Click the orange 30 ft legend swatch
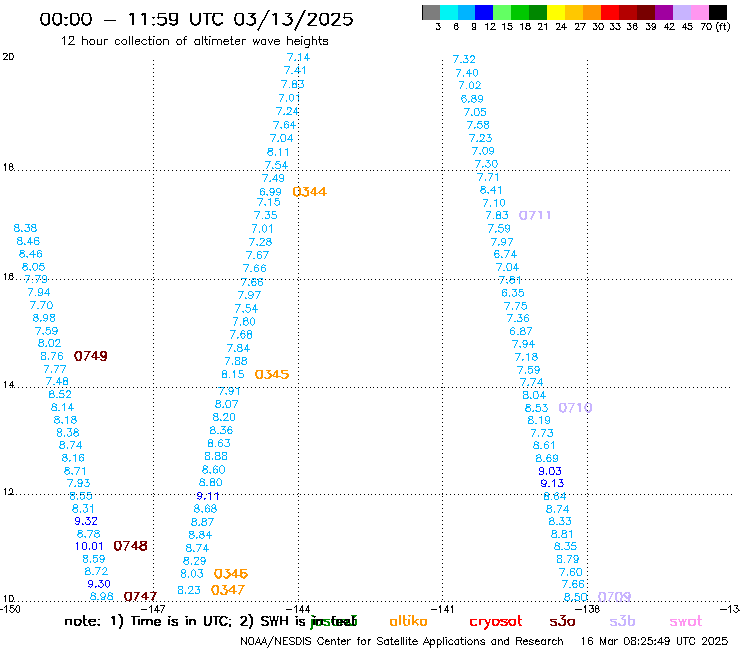 592,12
